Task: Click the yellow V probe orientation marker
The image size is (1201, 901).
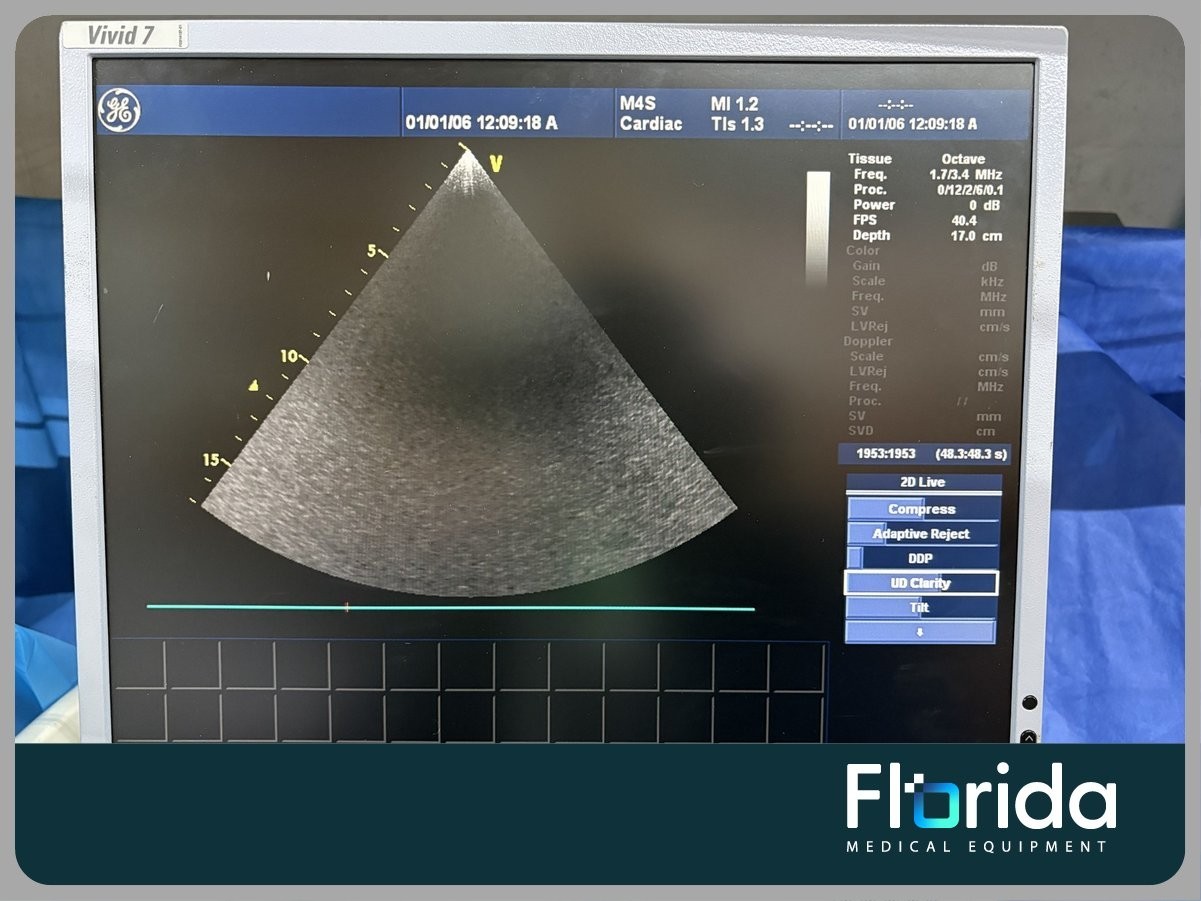Action: (x=495, y=163)
